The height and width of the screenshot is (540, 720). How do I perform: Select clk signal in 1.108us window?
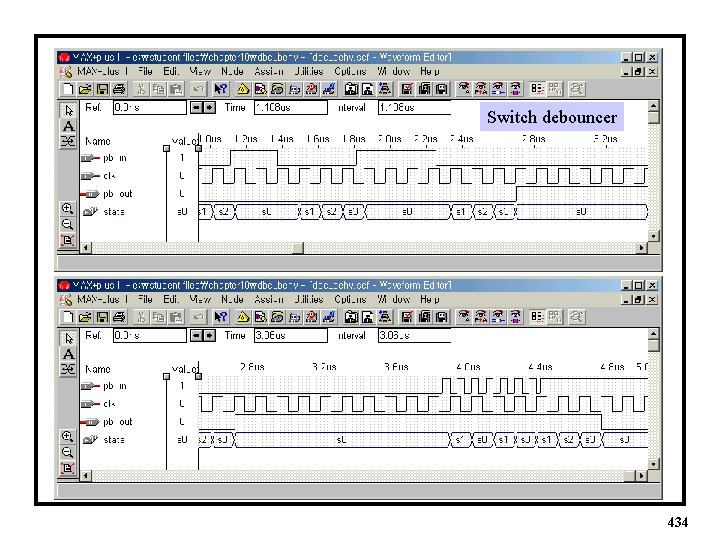(98, 176)
